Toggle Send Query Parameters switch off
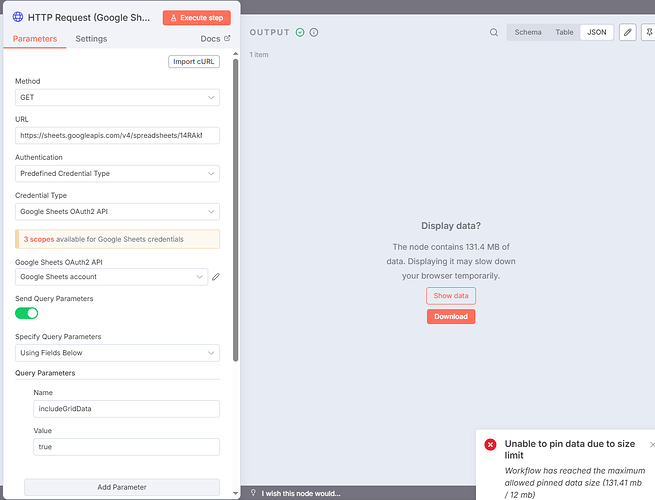The width and height of the screenshot is (655, 500). (27, 313)
